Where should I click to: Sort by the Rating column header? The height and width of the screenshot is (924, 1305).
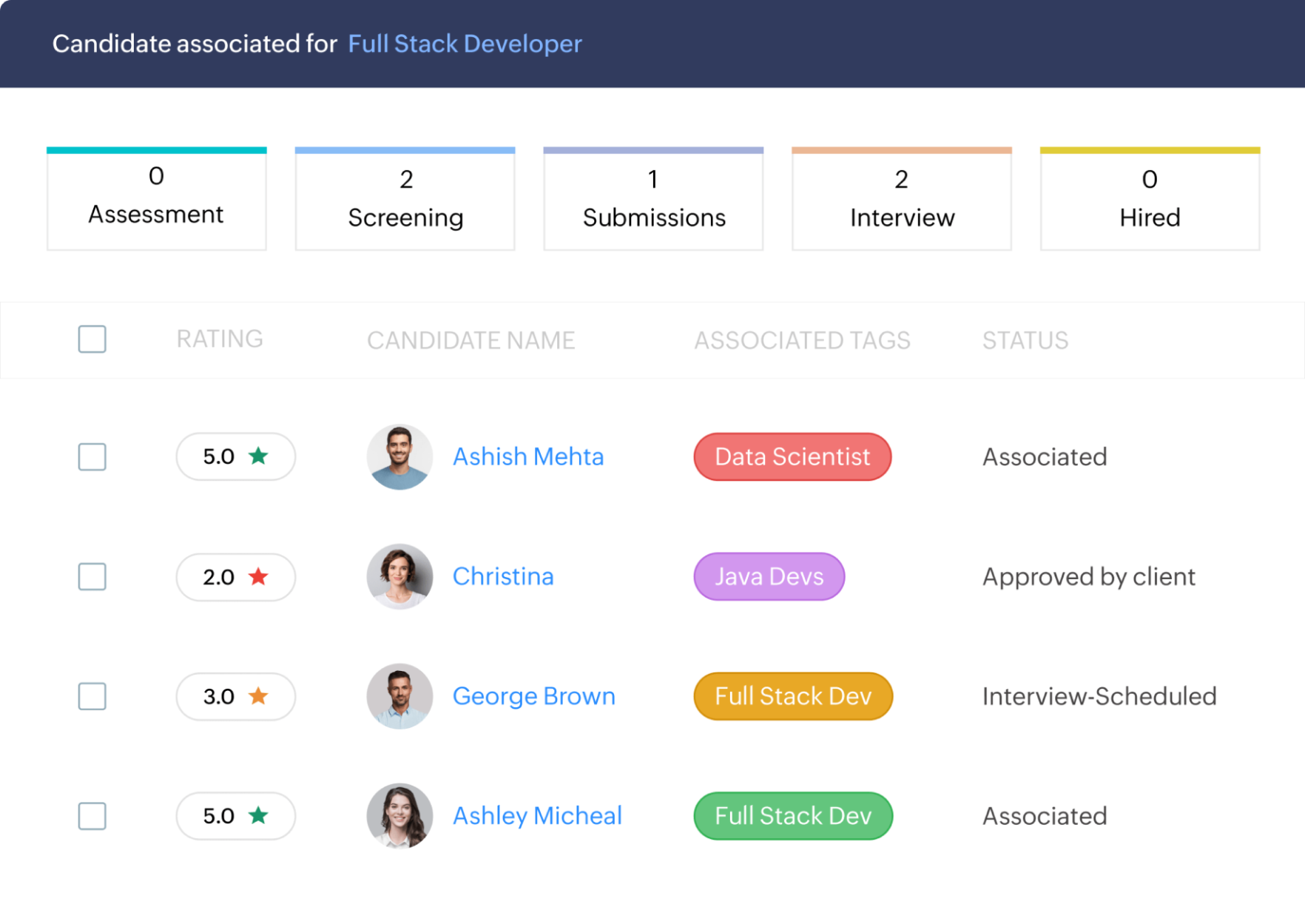pos(220,339)
